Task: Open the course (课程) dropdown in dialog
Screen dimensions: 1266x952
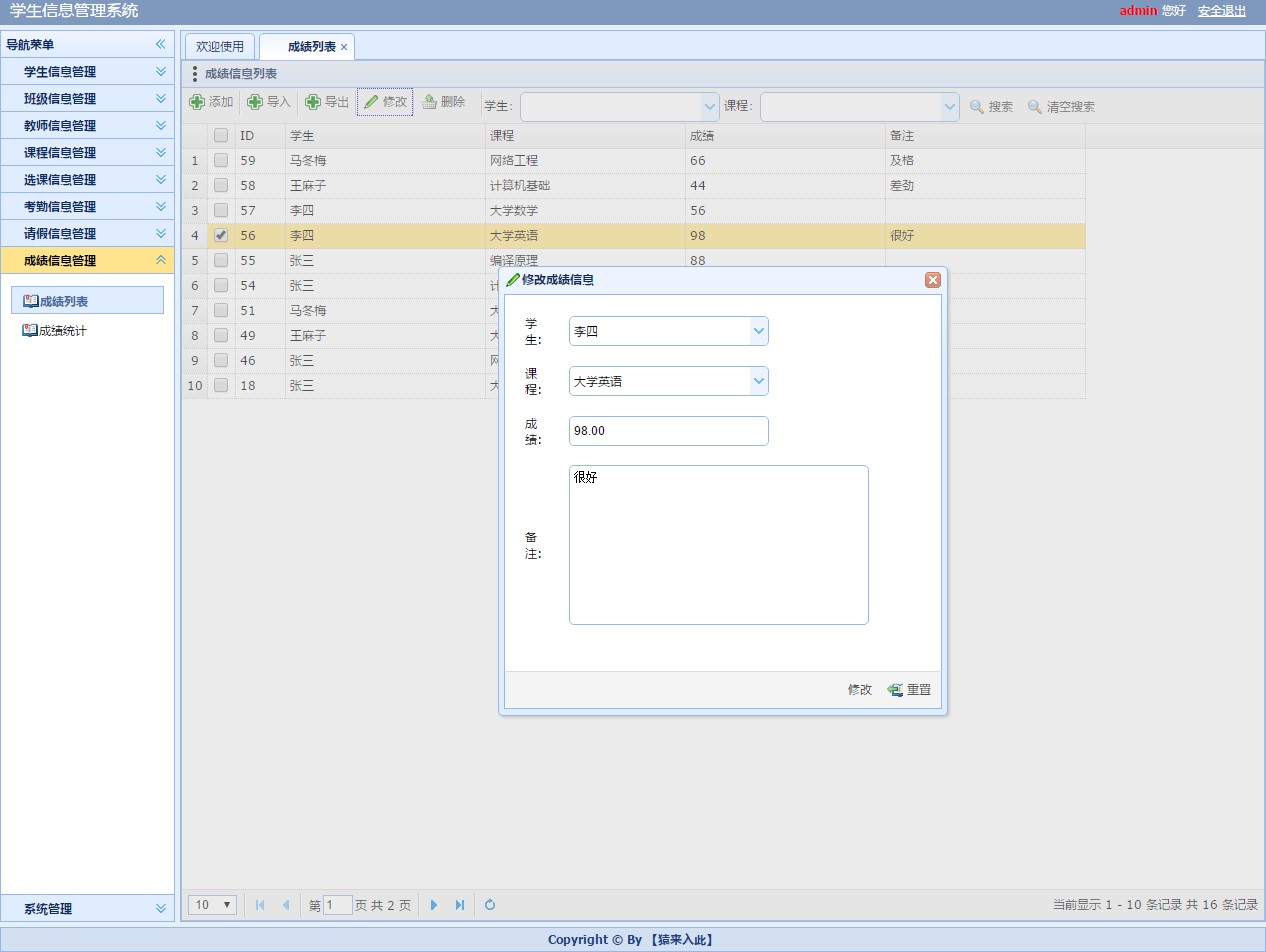Action: [x=758, y=381]
